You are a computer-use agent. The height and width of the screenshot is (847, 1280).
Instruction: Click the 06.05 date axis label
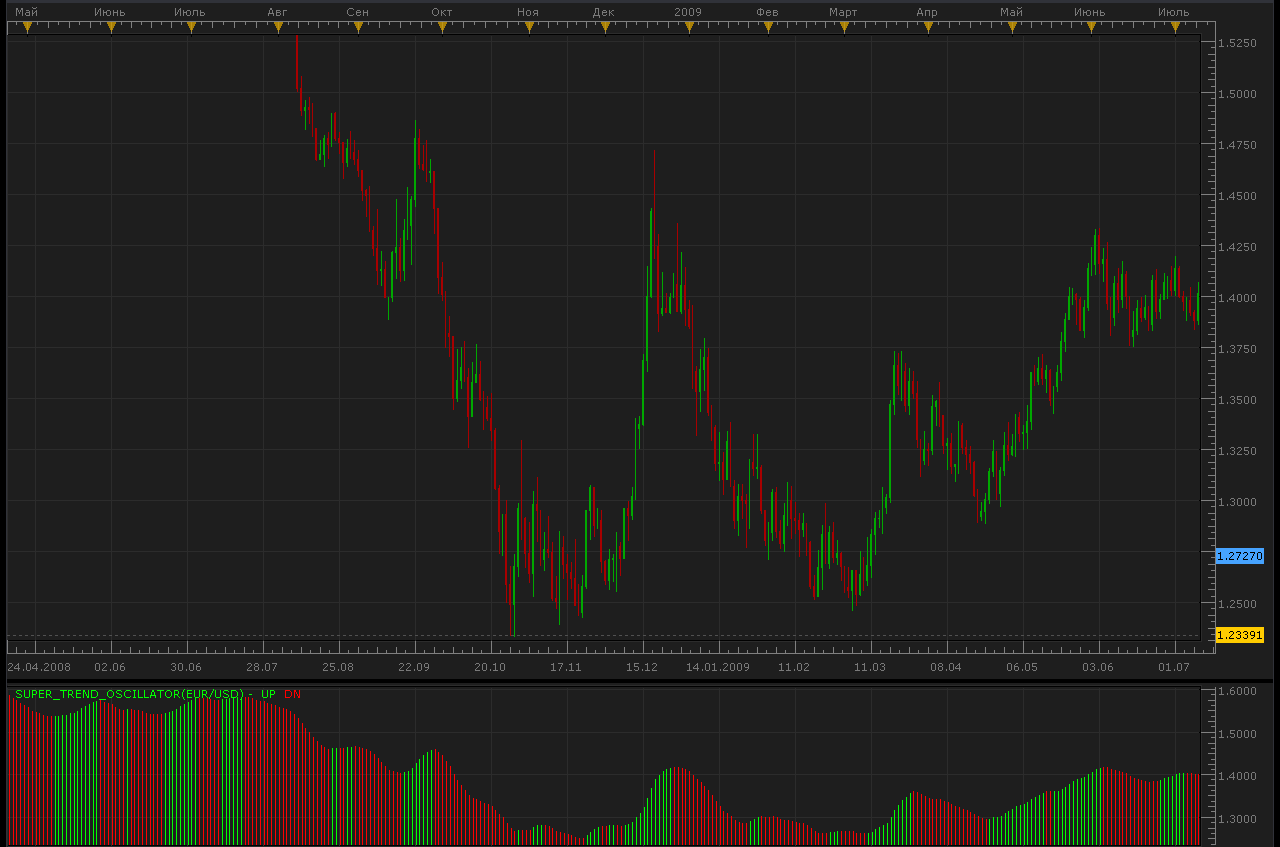tap(1022, 667)
